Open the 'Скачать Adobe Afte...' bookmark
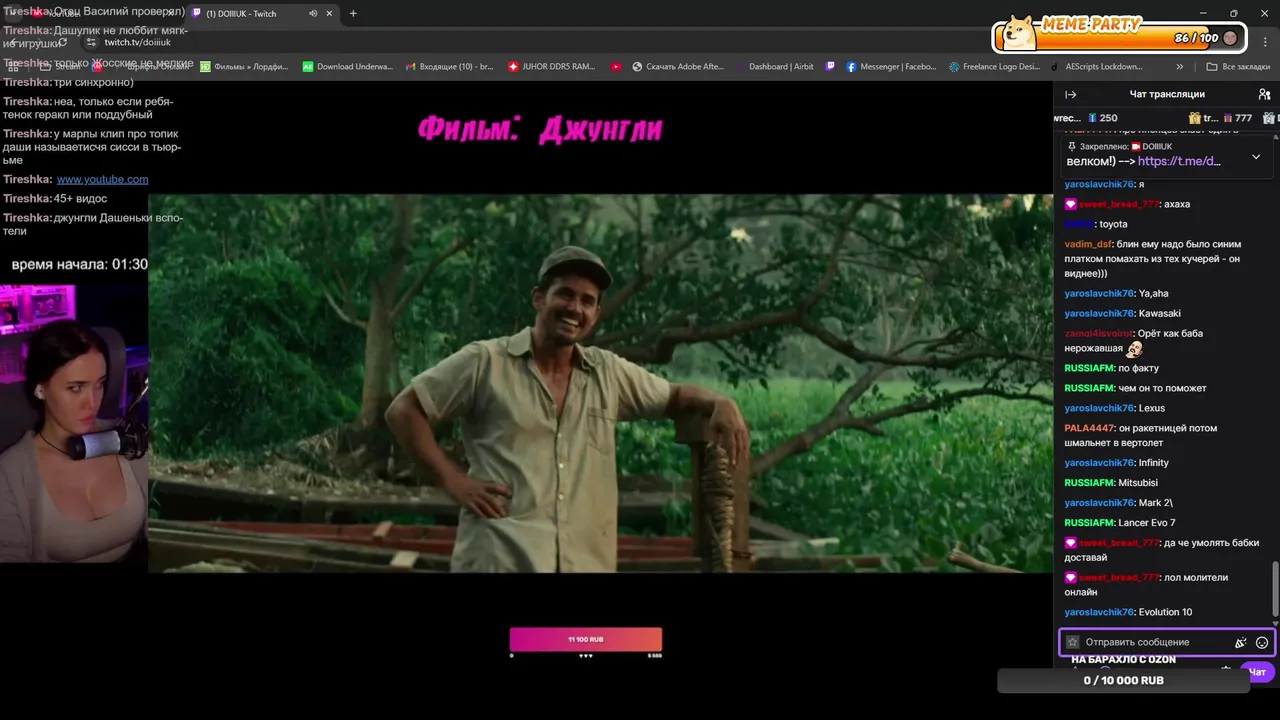Viewport: 1280px width, 720px height. click(677, 66)
